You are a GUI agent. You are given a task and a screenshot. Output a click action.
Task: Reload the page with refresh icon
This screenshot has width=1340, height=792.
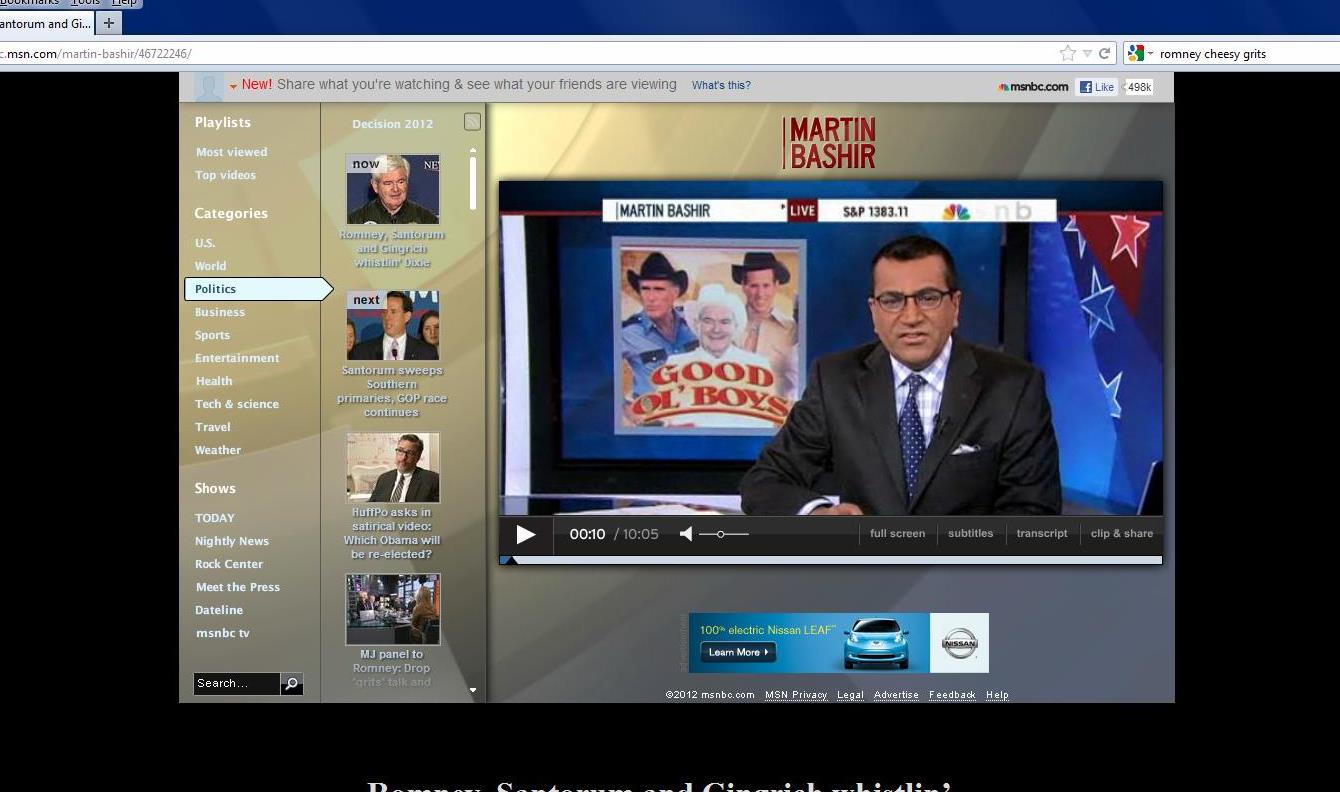(1105, 54)
